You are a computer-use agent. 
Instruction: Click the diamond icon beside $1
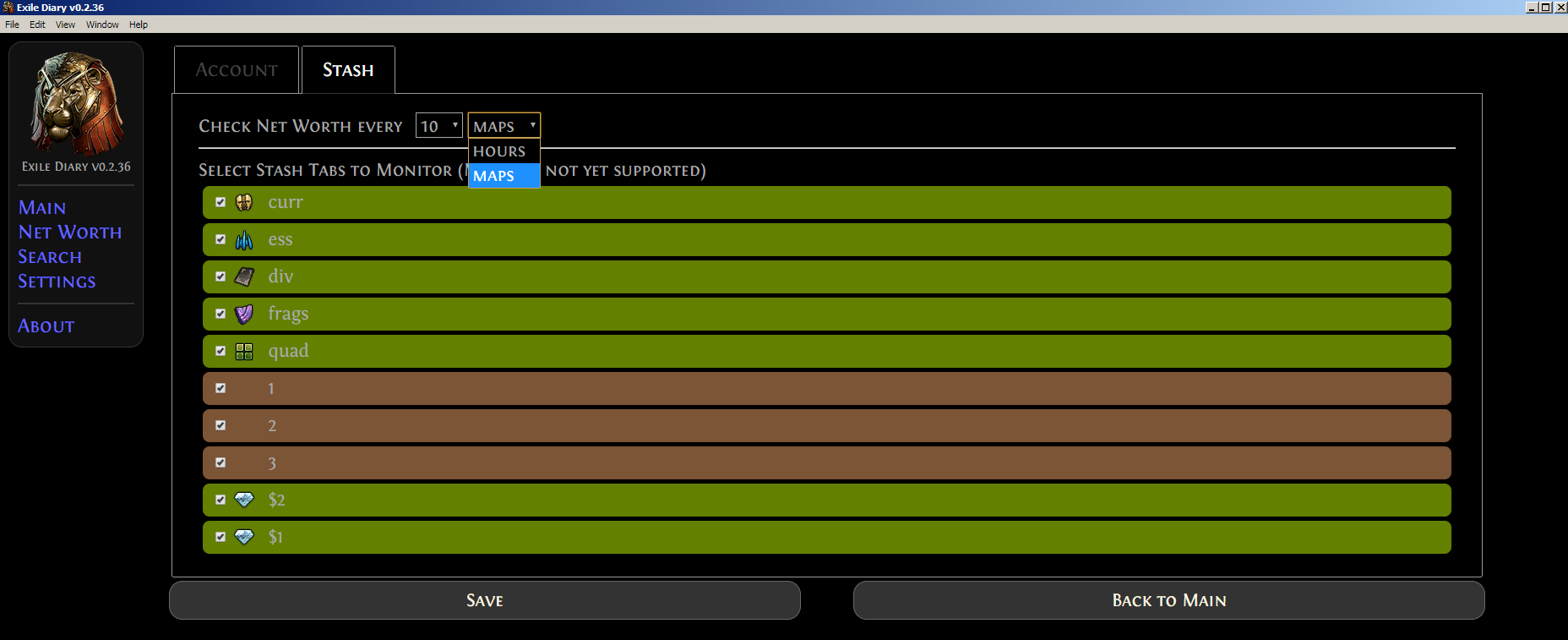[x=244, y=537]
